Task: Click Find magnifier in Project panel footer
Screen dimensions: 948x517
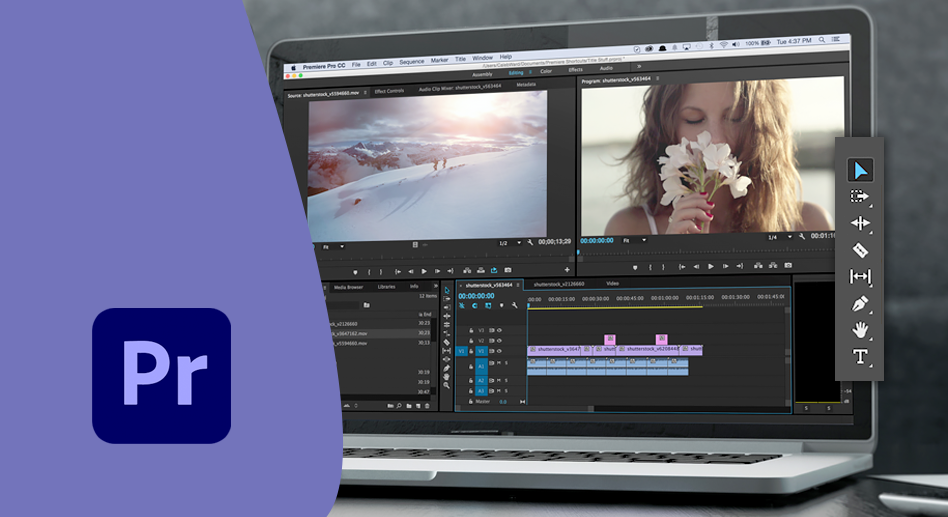Action: coord(399,406)
